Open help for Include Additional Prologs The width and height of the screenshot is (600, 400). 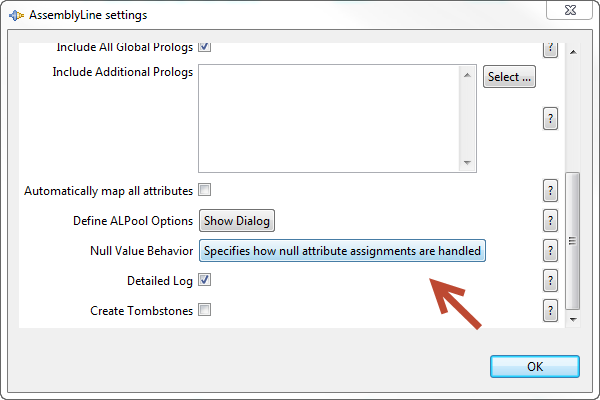[x=550, y=119]
